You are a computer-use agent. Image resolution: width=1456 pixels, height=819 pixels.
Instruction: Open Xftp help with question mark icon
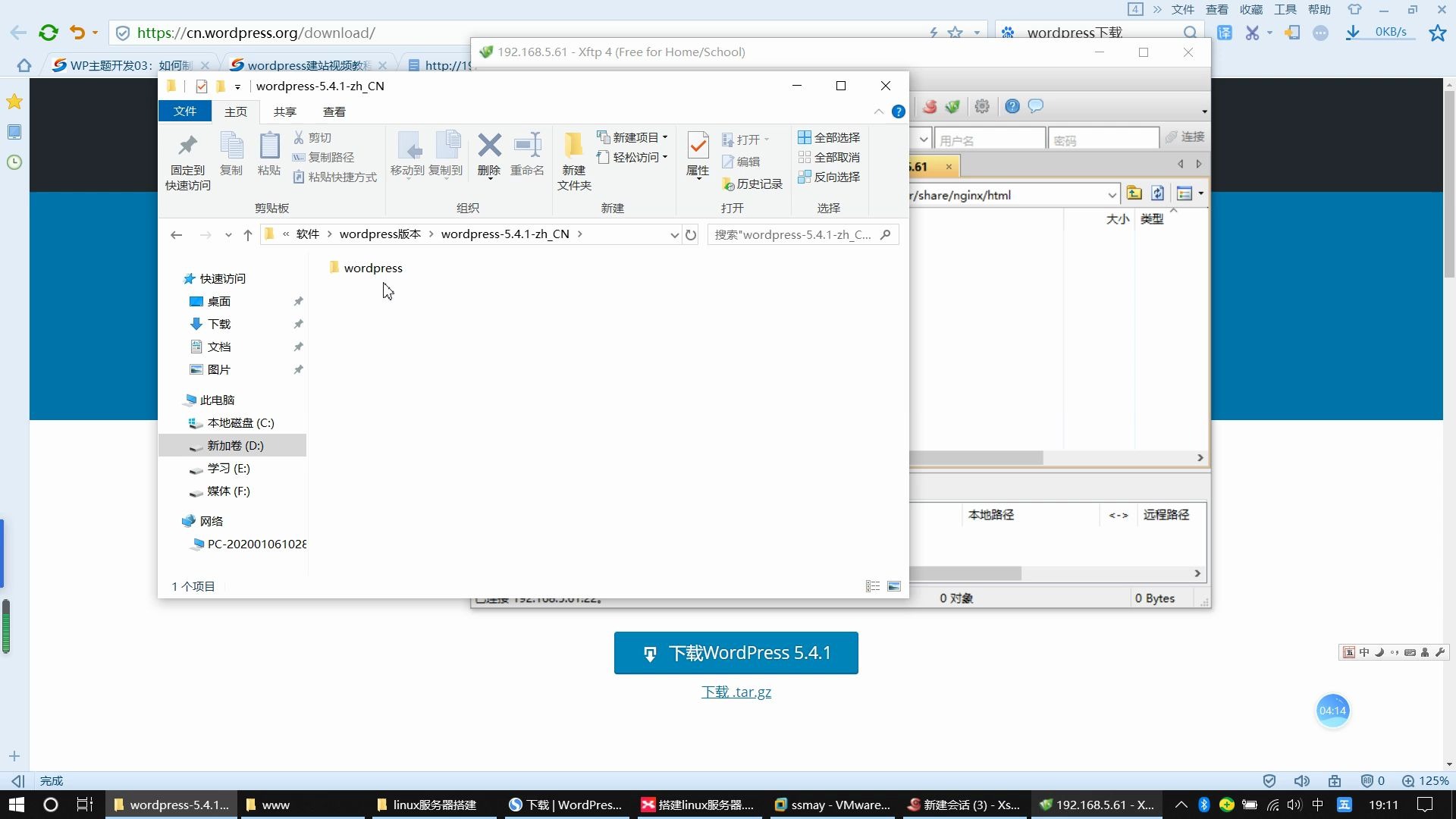point(1012,106)
